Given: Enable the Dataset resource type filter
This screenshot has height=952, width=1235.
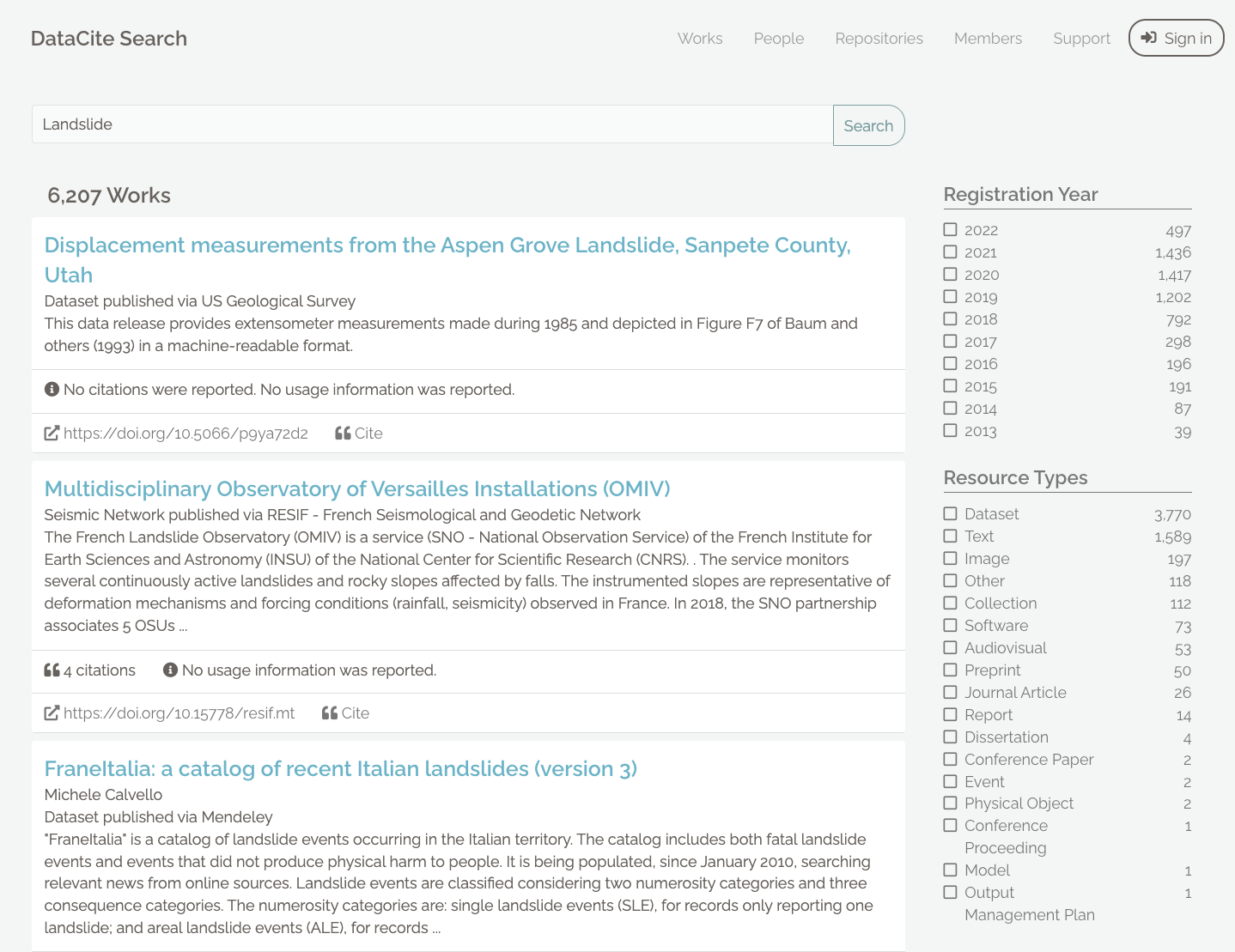Looking at the screenshot, I should (950, 513).
